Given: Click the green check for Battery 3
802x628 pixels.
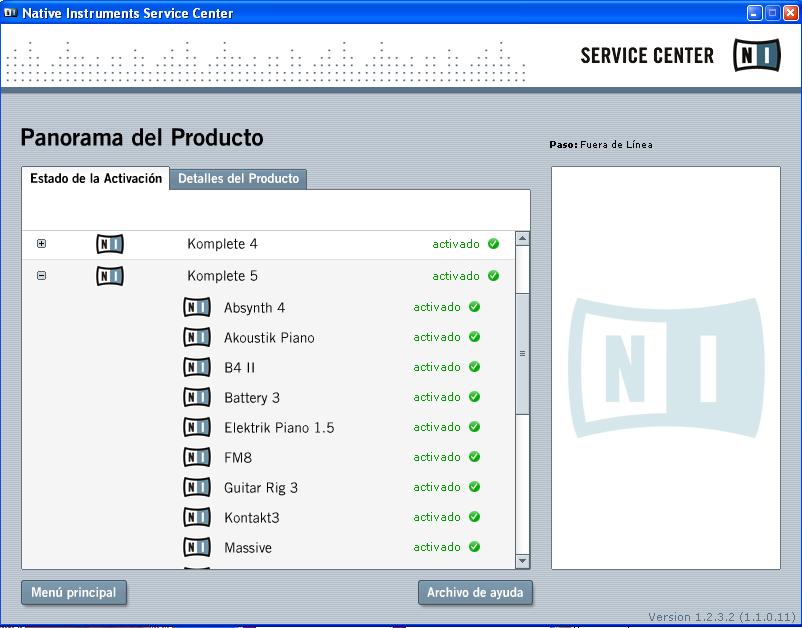Looking at the screenshot, I should point(475,397).
